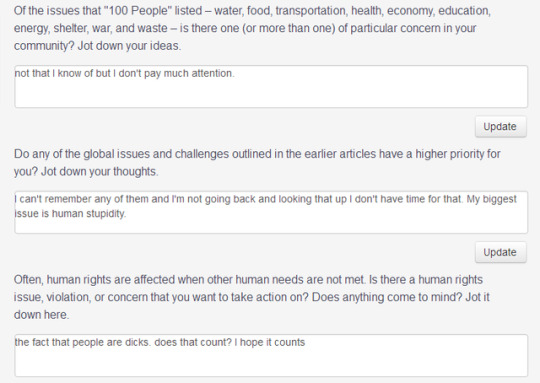This screenshot has width=540, height=383.
Task: Focus the answer box about human stupidity
Action: coord(271,212)
